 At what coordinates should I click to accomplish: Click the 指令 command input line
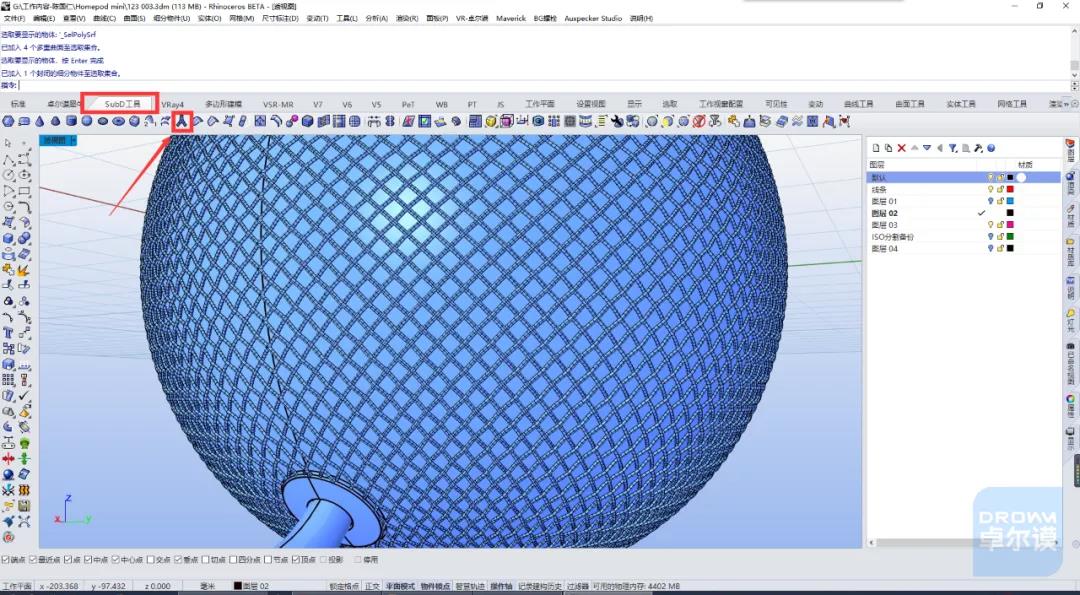544,85
